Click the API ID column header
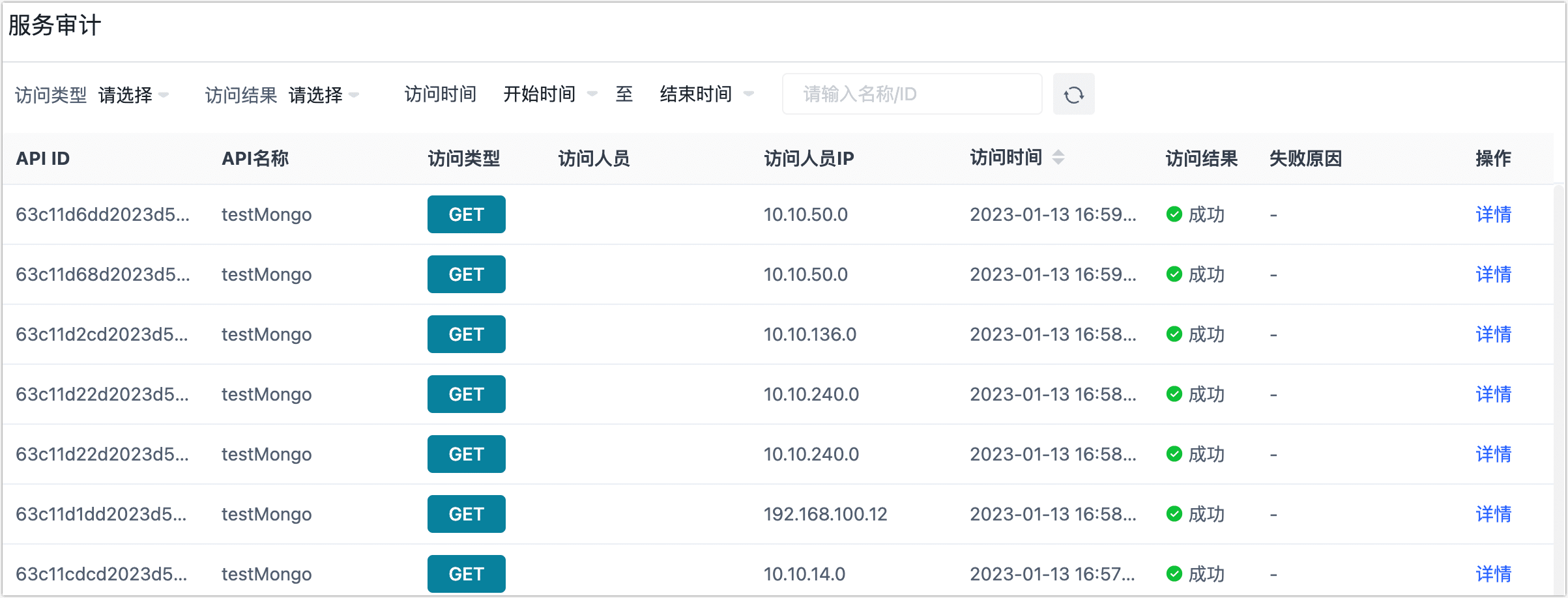1568x598 pixels. (43, 158)
